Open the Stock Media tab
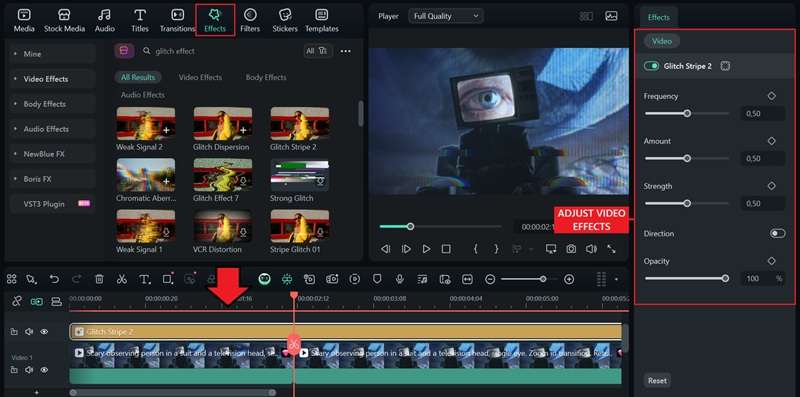Screen dimensions: 800x397 64,20
